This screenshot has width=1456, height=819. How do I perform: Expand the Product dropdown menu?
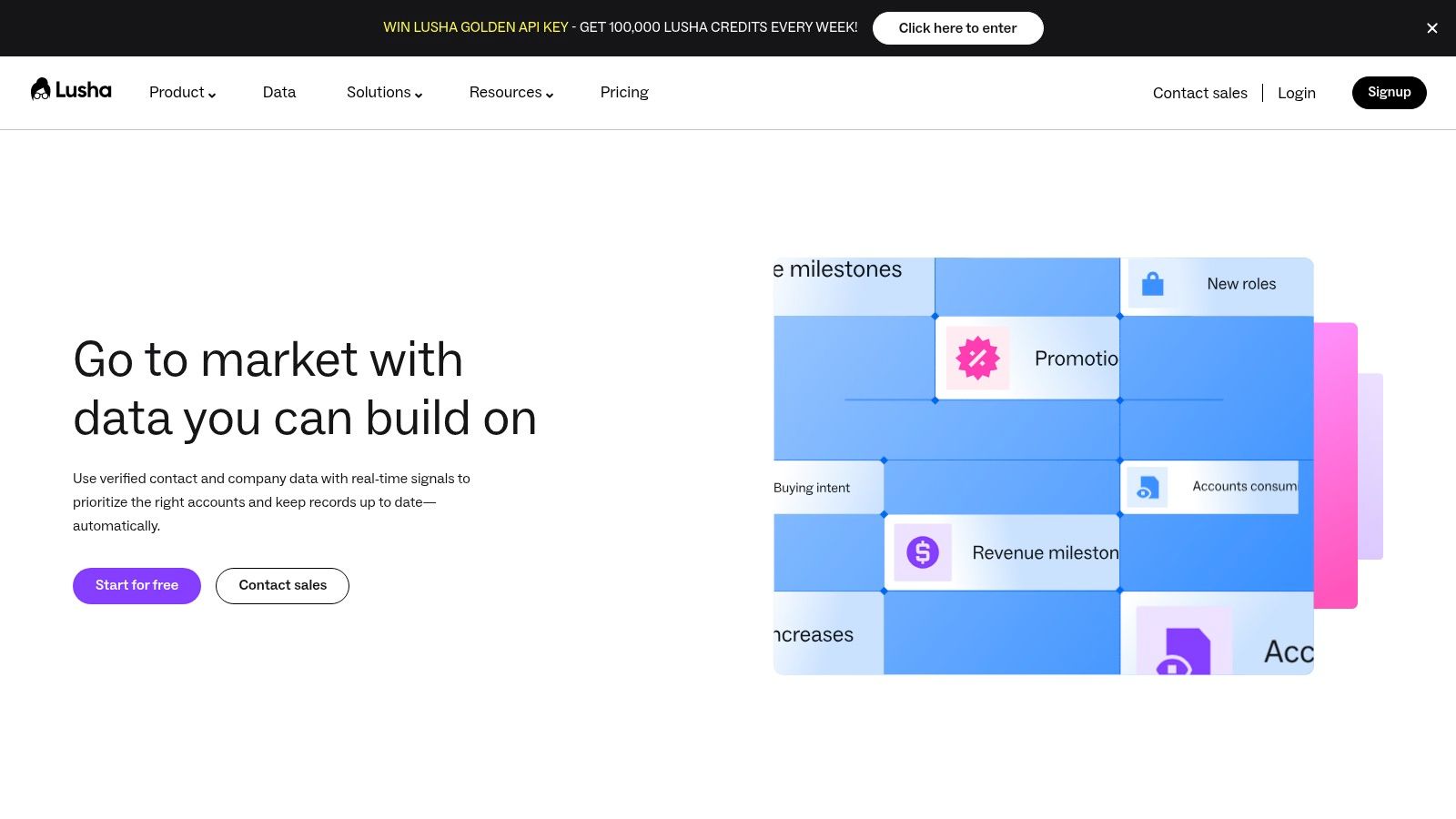click(182, 93)
